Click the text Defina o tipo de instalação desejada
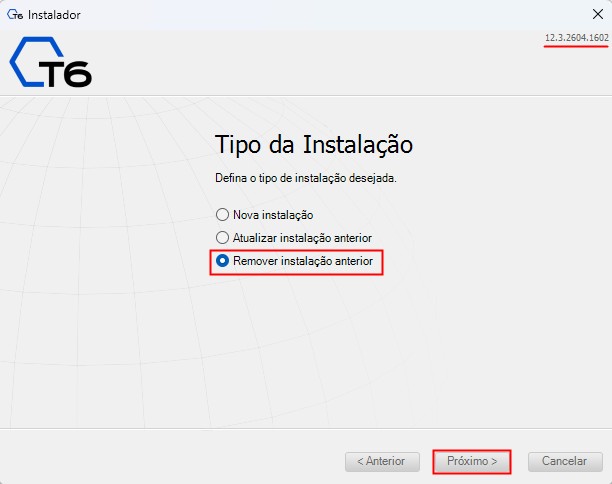Screen dimensions: 612x484 (x=306, y=178)
